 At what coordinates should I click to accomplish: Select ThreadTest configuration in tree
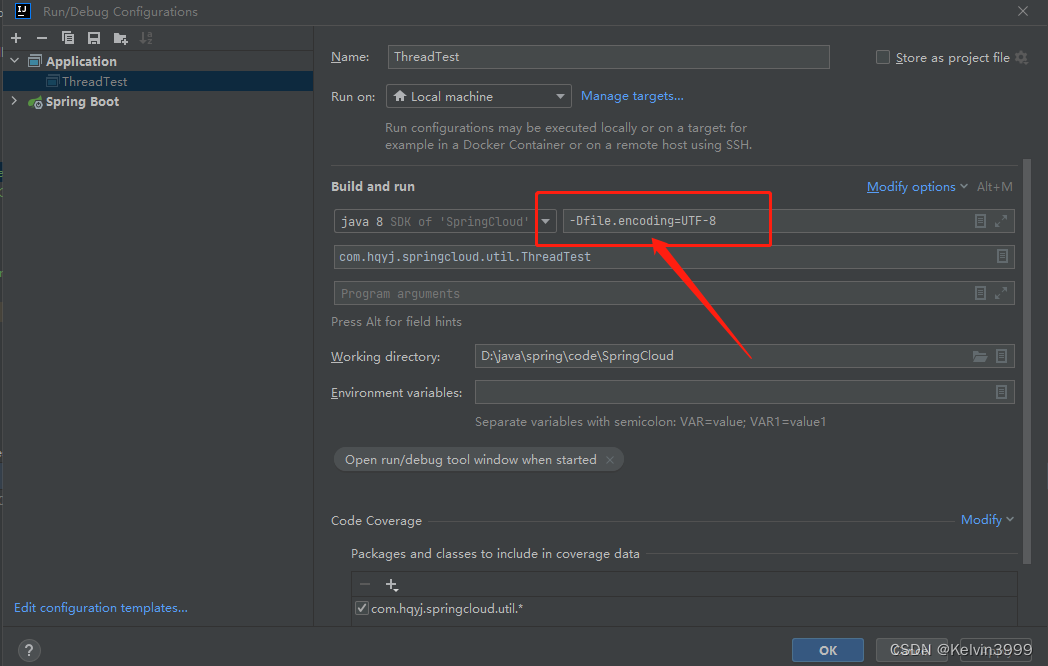click(94, 82)
